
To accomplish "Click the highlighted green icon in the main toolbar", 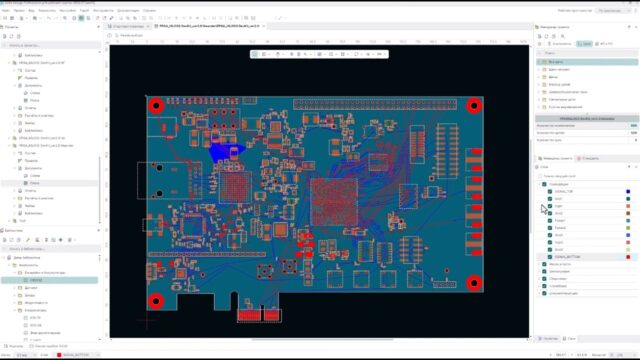I will pyautogui.click(x=81, y=18).
